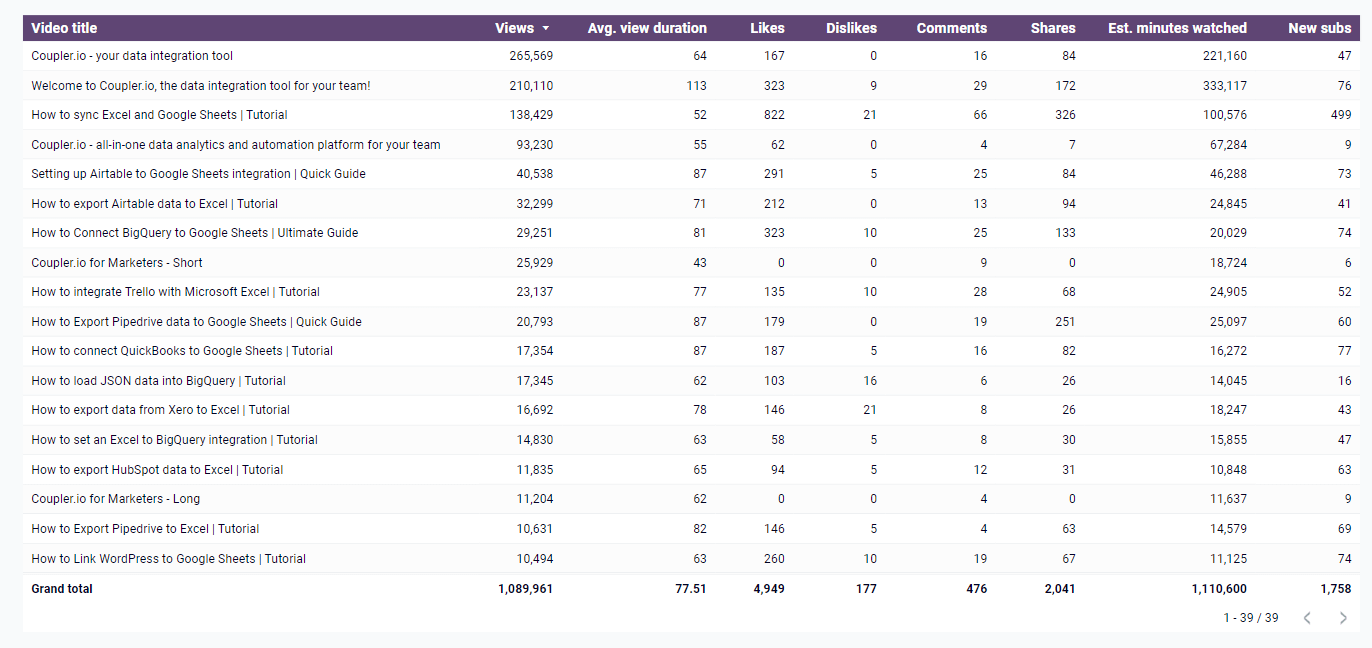This screenshot has height=648, width=1372.
Task: Click the shares value 326
Action: (x=1065, y=115)
